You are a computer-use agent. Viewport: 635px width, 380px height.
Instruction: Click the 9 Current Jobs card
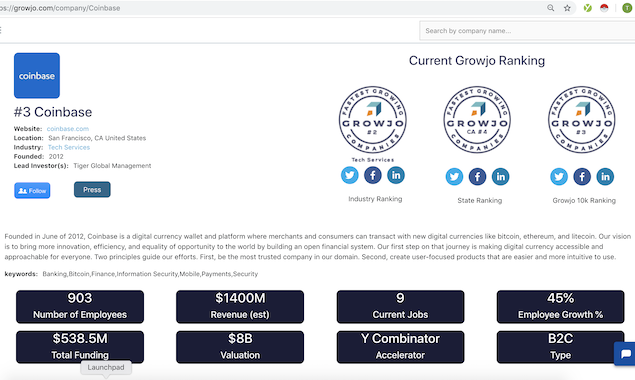[400, 307]
